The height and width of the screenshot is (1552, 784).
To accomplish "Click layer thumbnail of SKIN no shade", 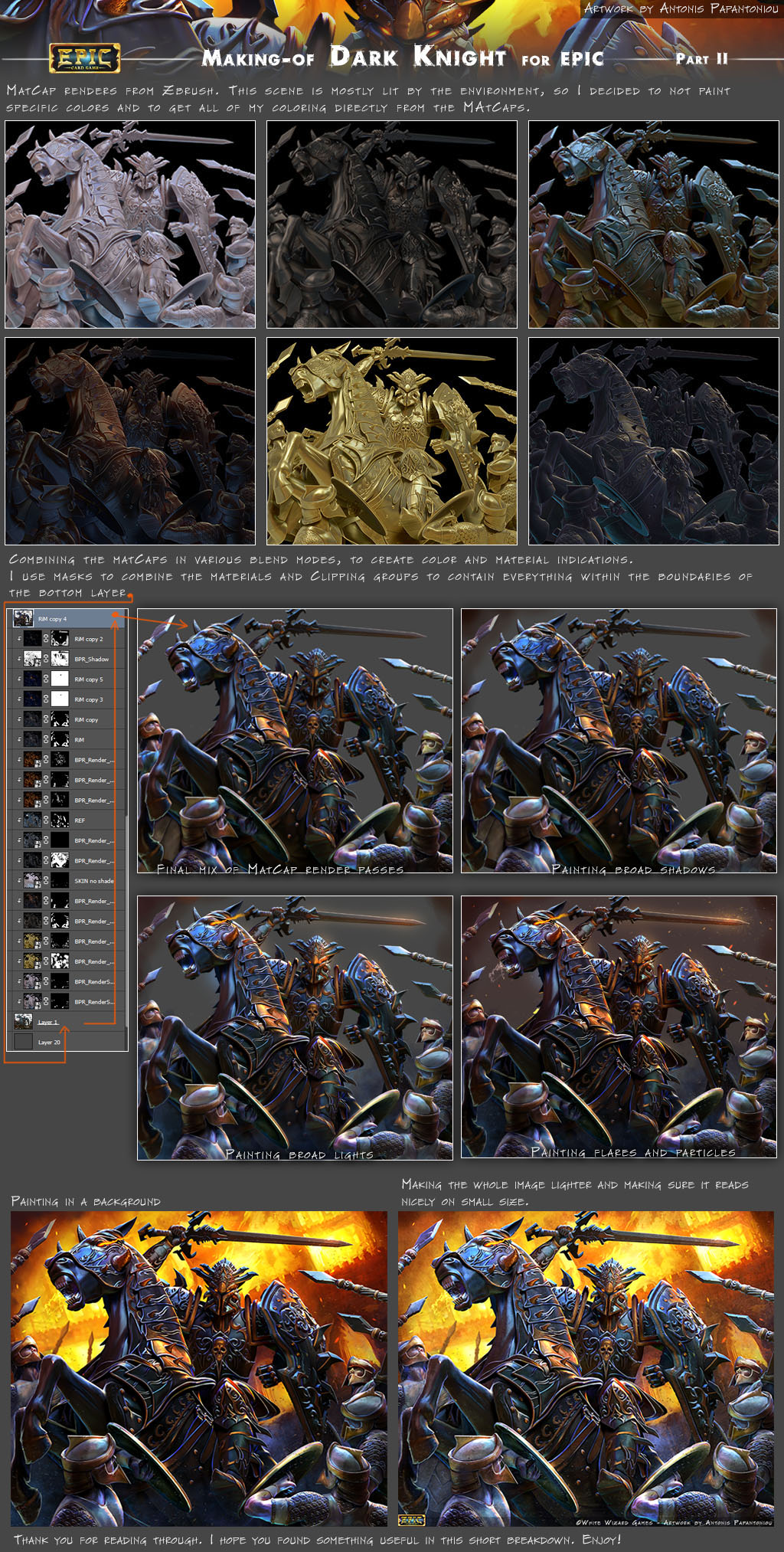I will point(32,880).
